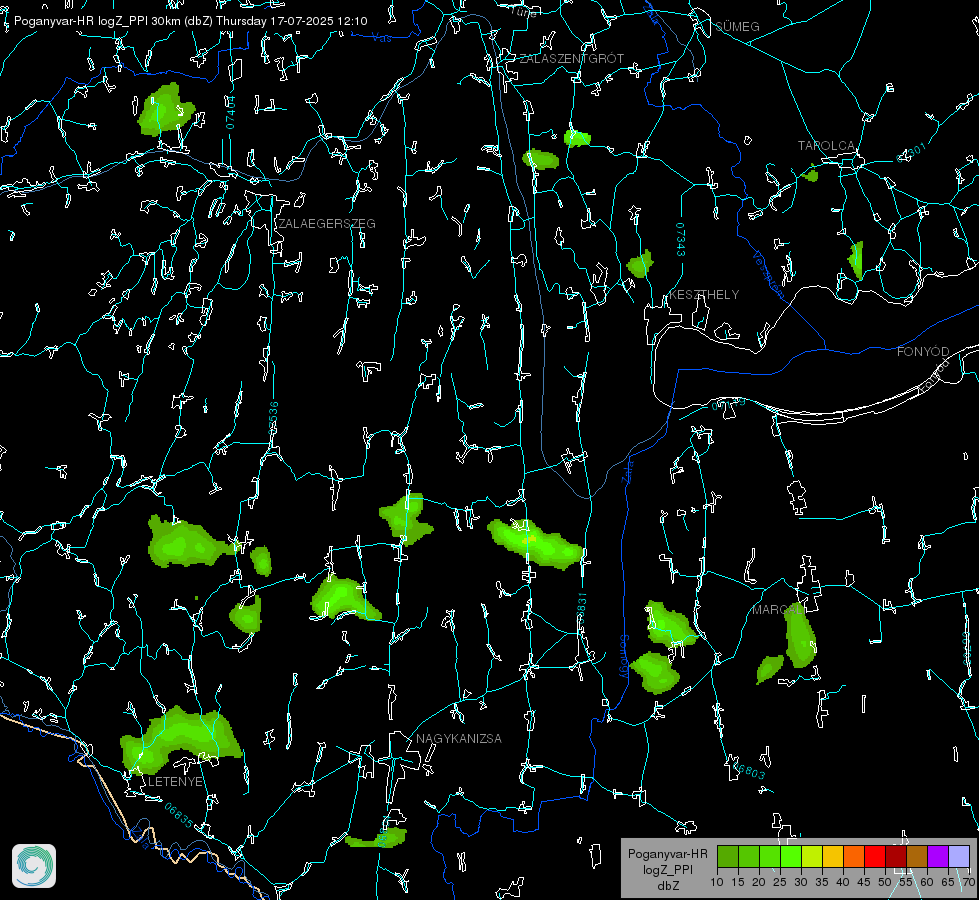Click the legend scale value 70
Viewport: 979px width, 900px height.
click(969, 883)
